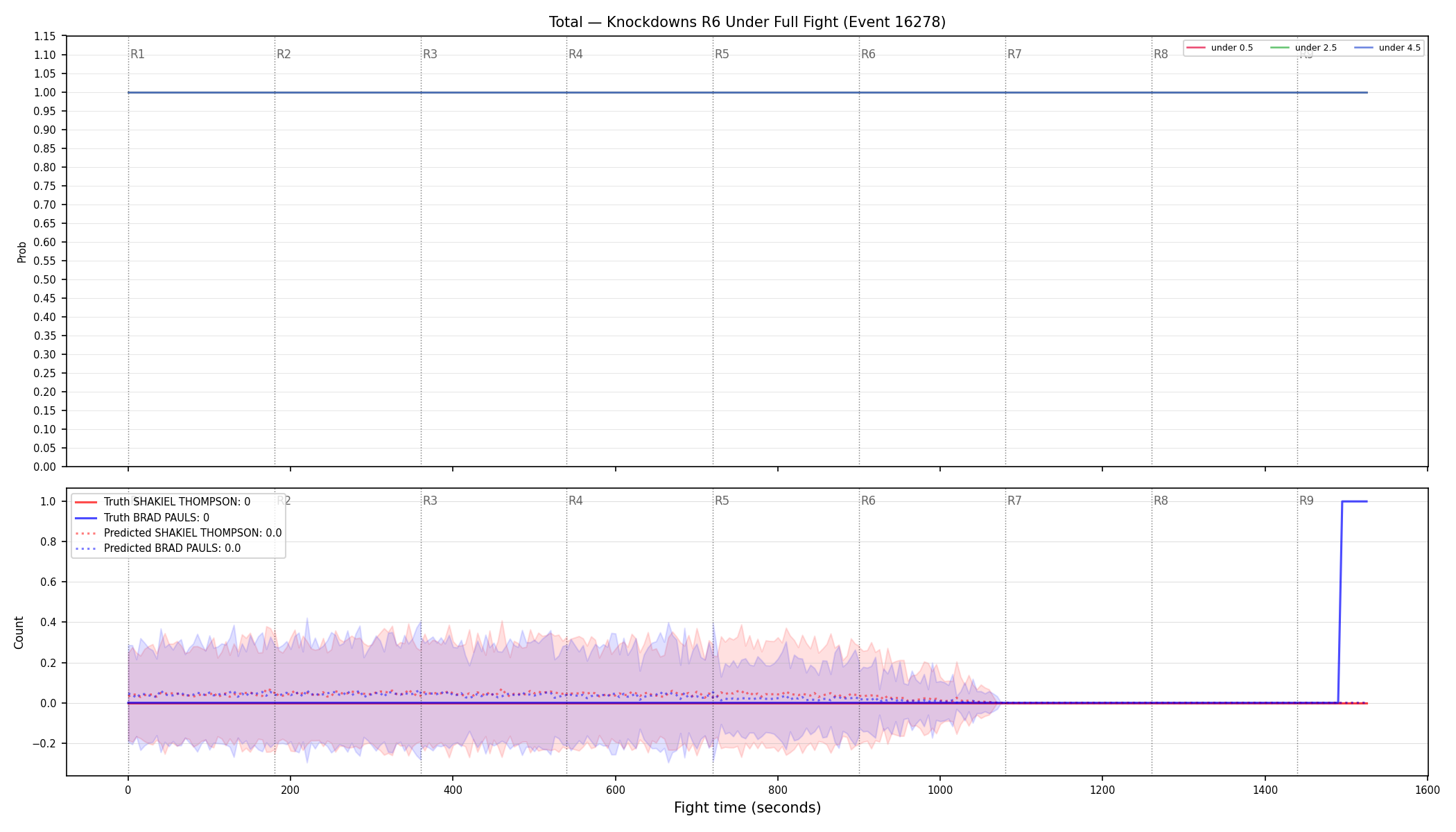1456x832 pixels.
Task: Click the R5 marker in bottom chart
Action: 722,501
